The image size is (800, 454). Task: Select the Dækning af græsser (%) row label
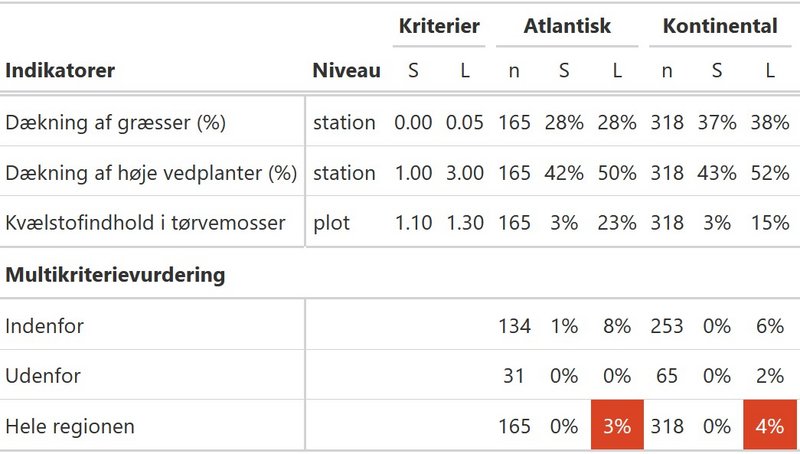coord(115,122)
